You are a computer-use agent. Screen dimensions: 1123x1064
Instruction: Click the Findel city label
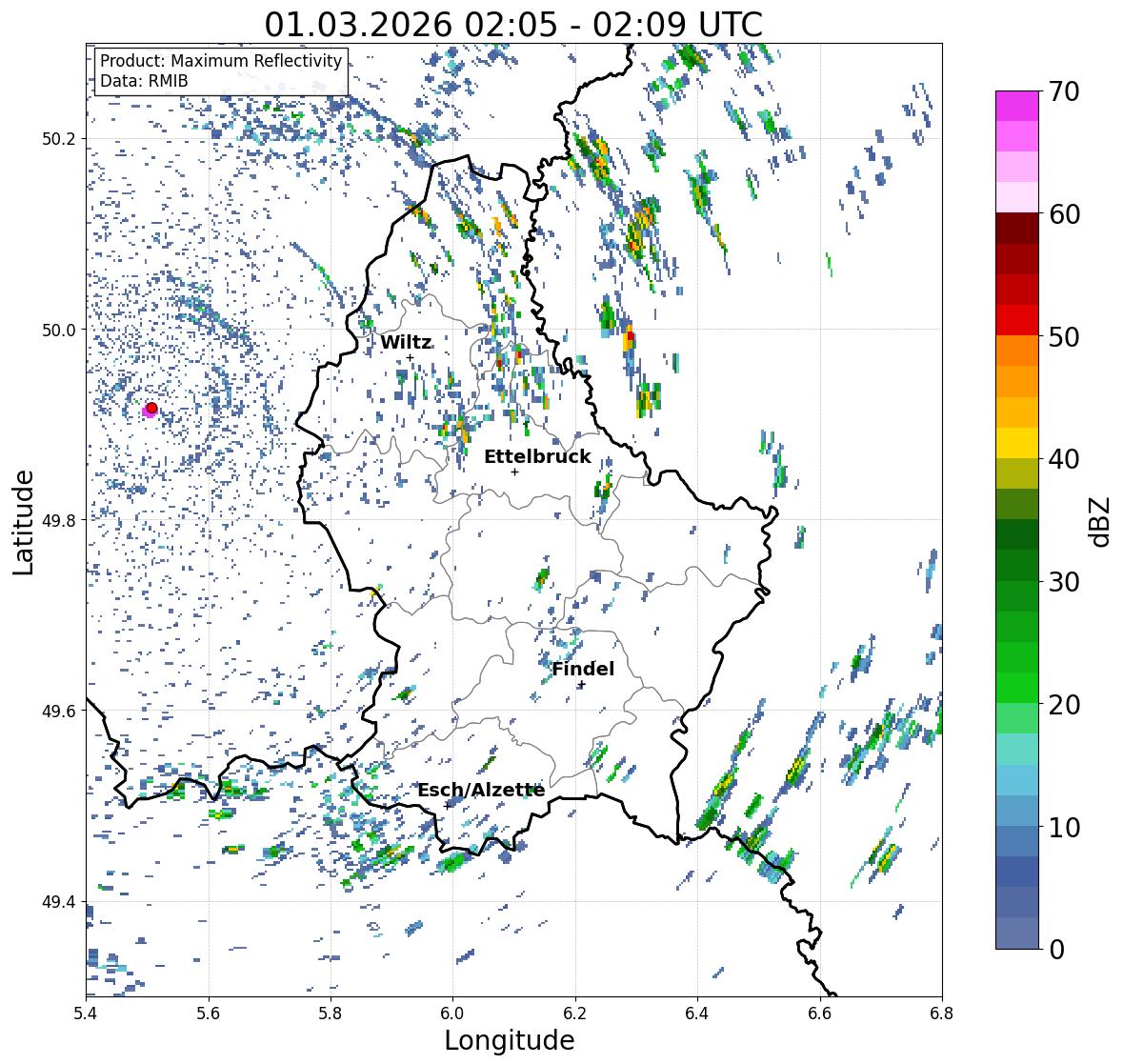point(583,669)
